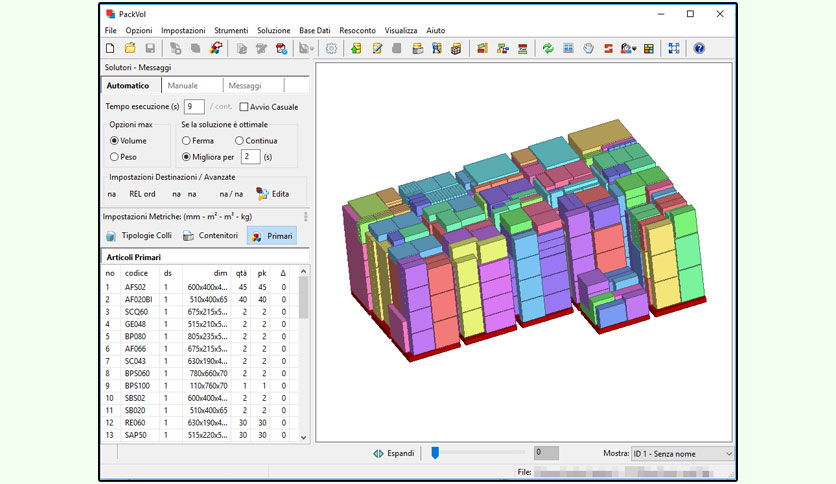Click the notepad with pencil edit icon
The image size is (836, 484).
tap(377, 49)
